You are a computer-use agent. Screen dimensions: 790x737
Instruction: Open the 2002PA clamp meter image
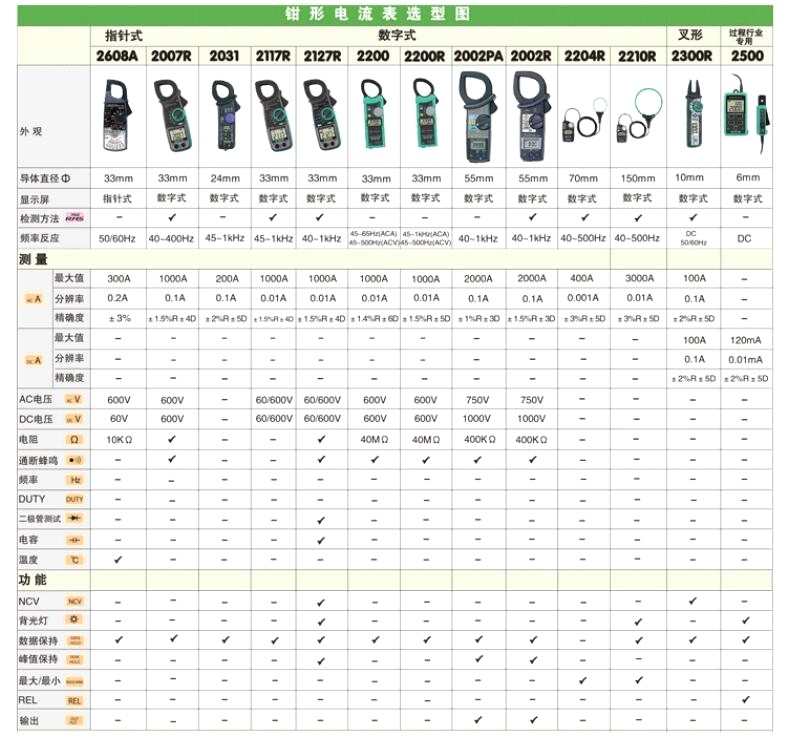[478, 118]
